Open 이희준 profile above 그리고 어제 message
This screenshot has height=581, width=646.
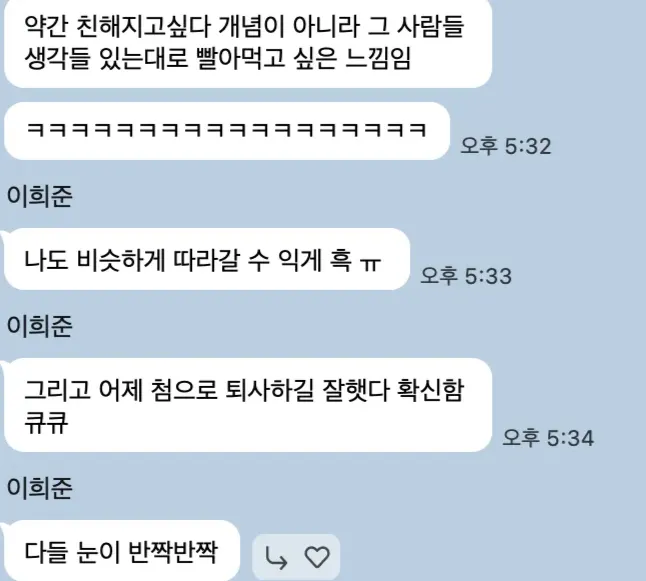point(40,327)
